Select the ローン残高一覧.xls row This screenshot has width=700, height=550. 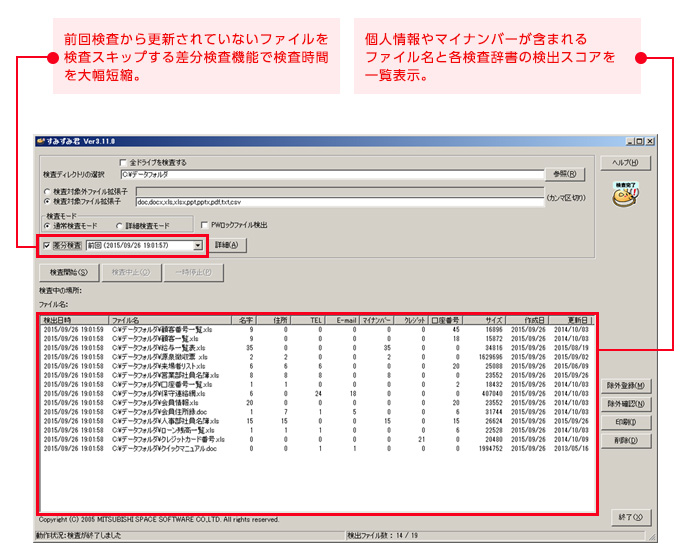316,430
